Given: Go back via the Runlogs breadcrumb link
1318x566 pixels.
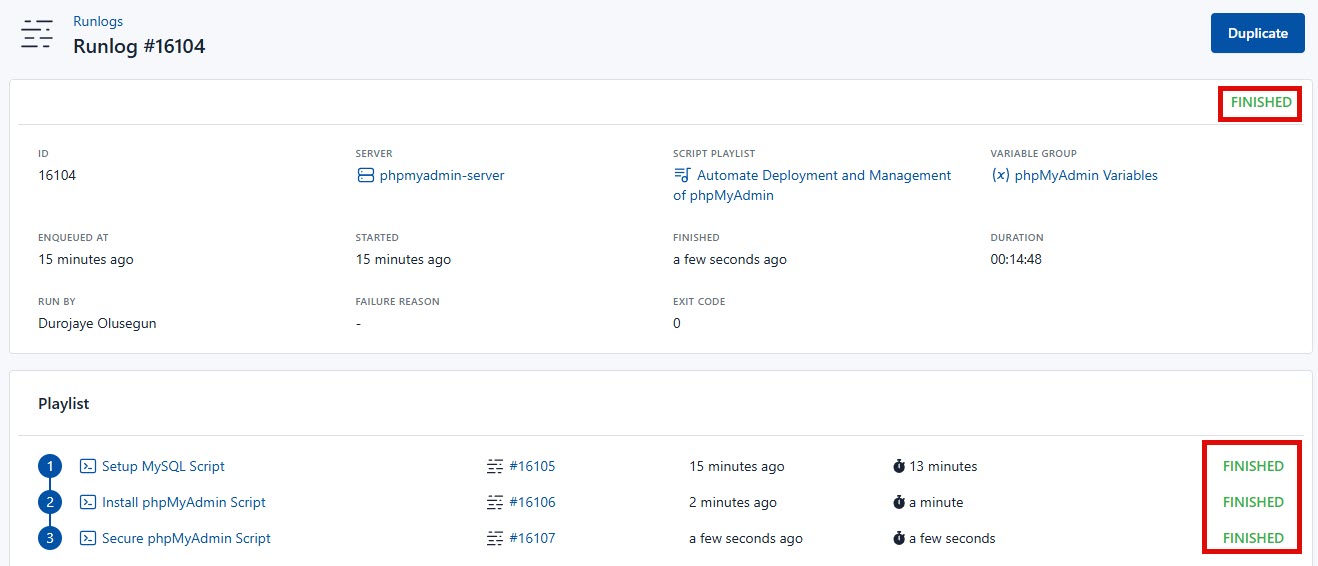Looking at the screenshot, I should (98, 21).
